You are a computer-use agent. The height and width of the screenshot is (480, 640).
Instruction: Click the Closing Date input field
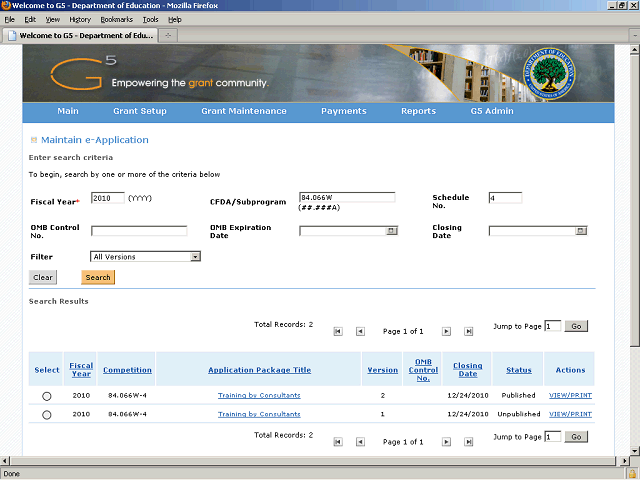(532, 231)
